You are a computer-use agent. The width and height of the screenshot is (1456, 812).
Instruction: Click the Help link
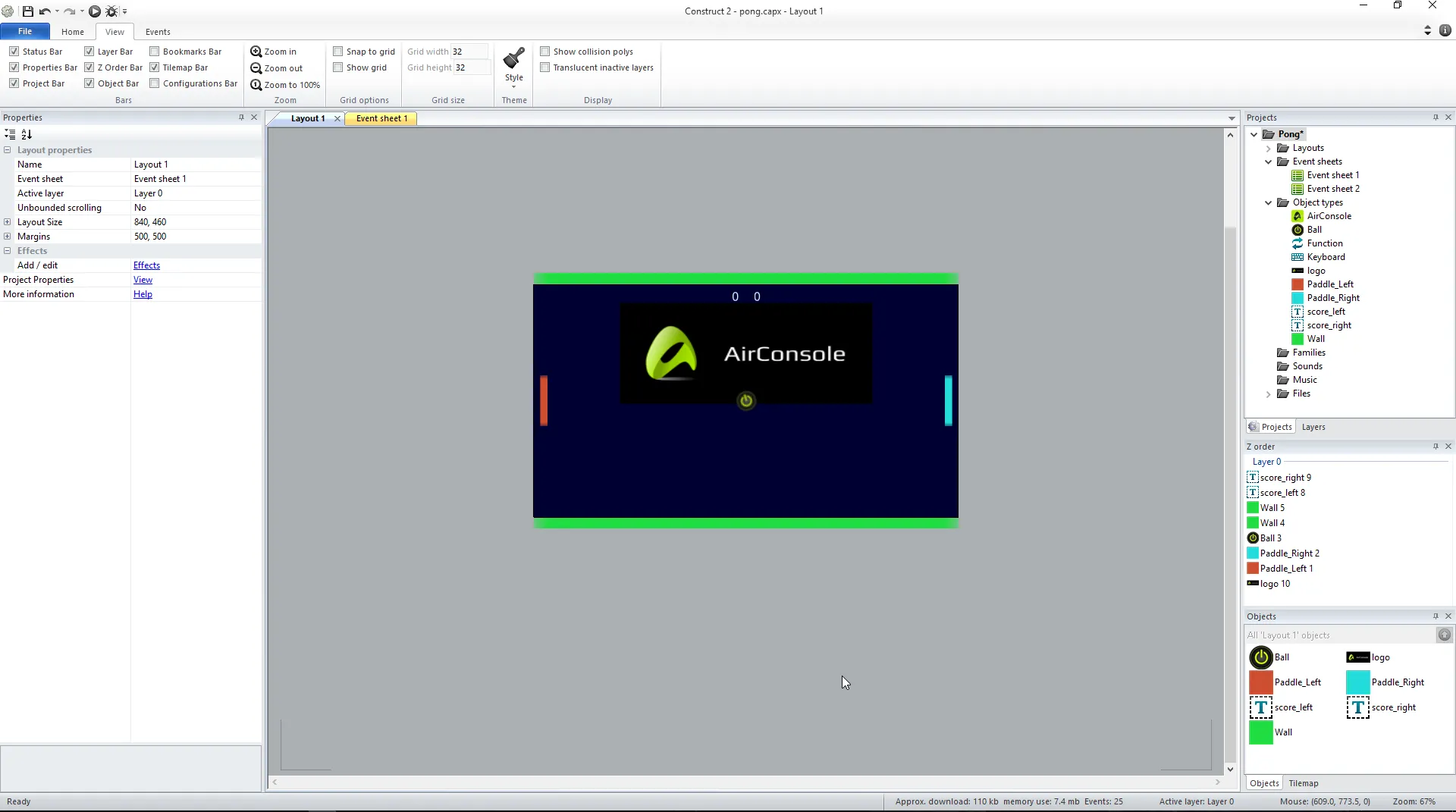click(143, 294)
